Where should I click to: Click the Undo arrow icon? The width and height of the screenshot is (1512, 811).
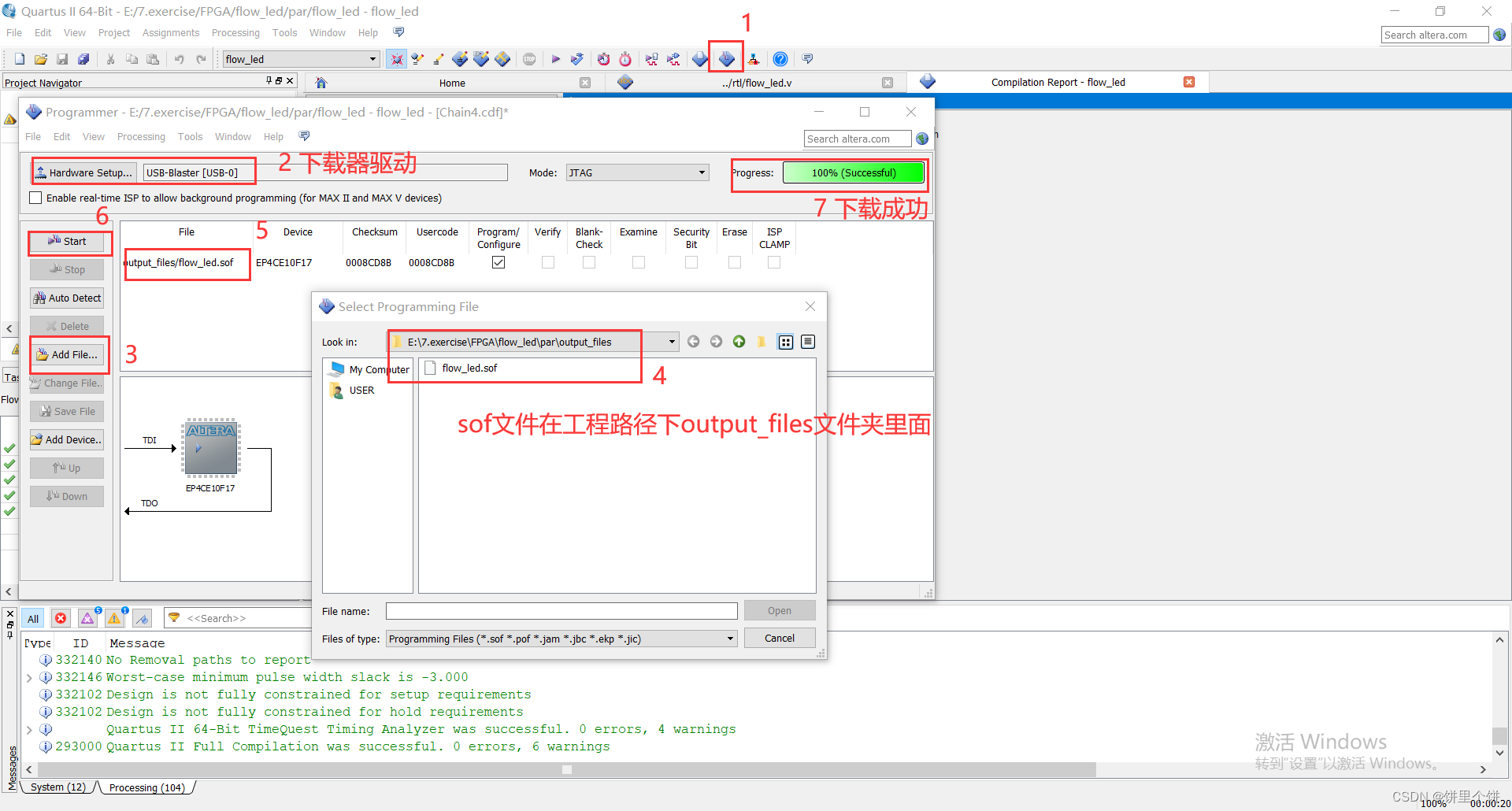point(180,59)
